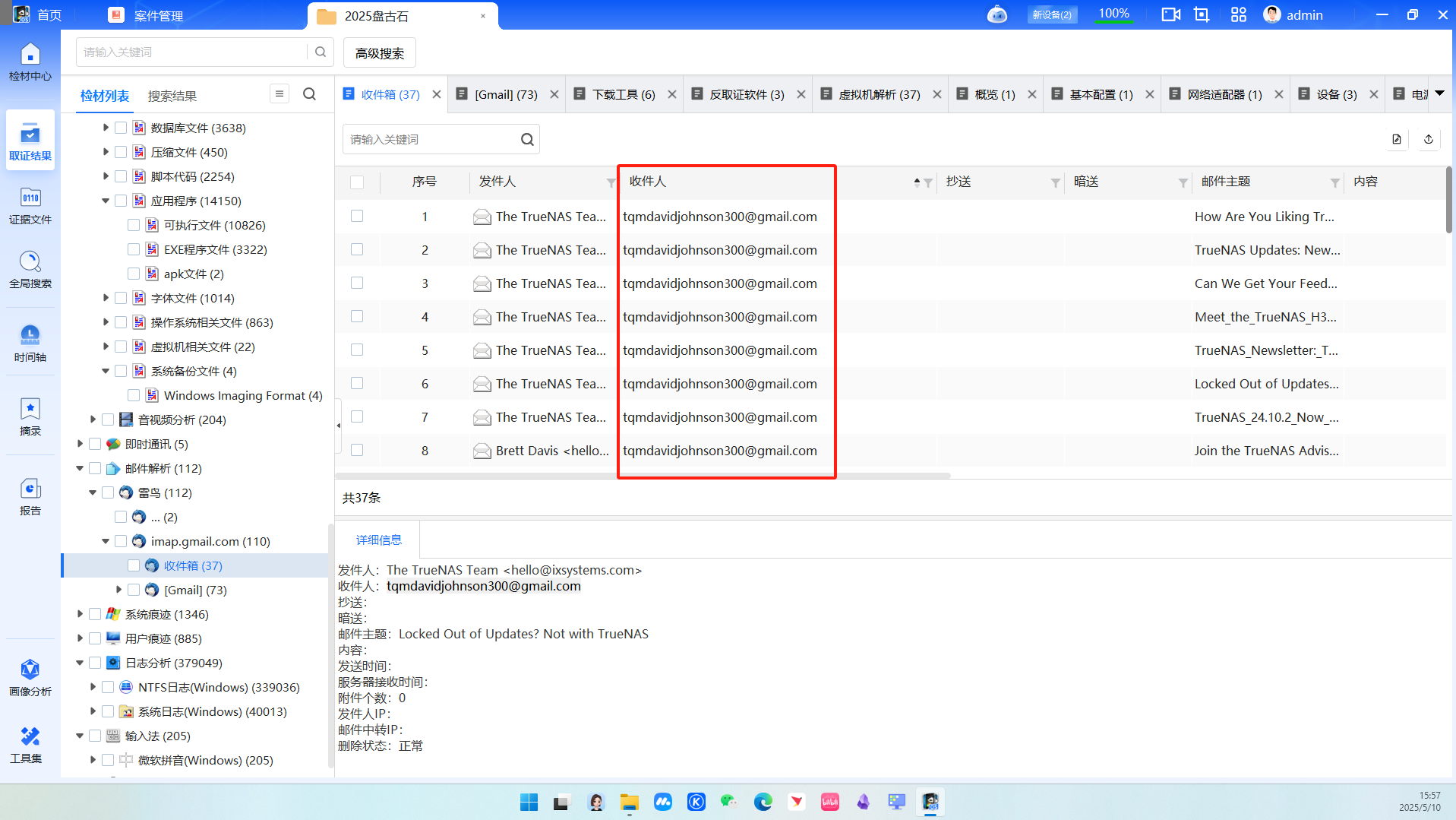1456x820 pixels.
Task: Check the 系统痕迹 (1346) tree checkbox
Action: point(95,614)
